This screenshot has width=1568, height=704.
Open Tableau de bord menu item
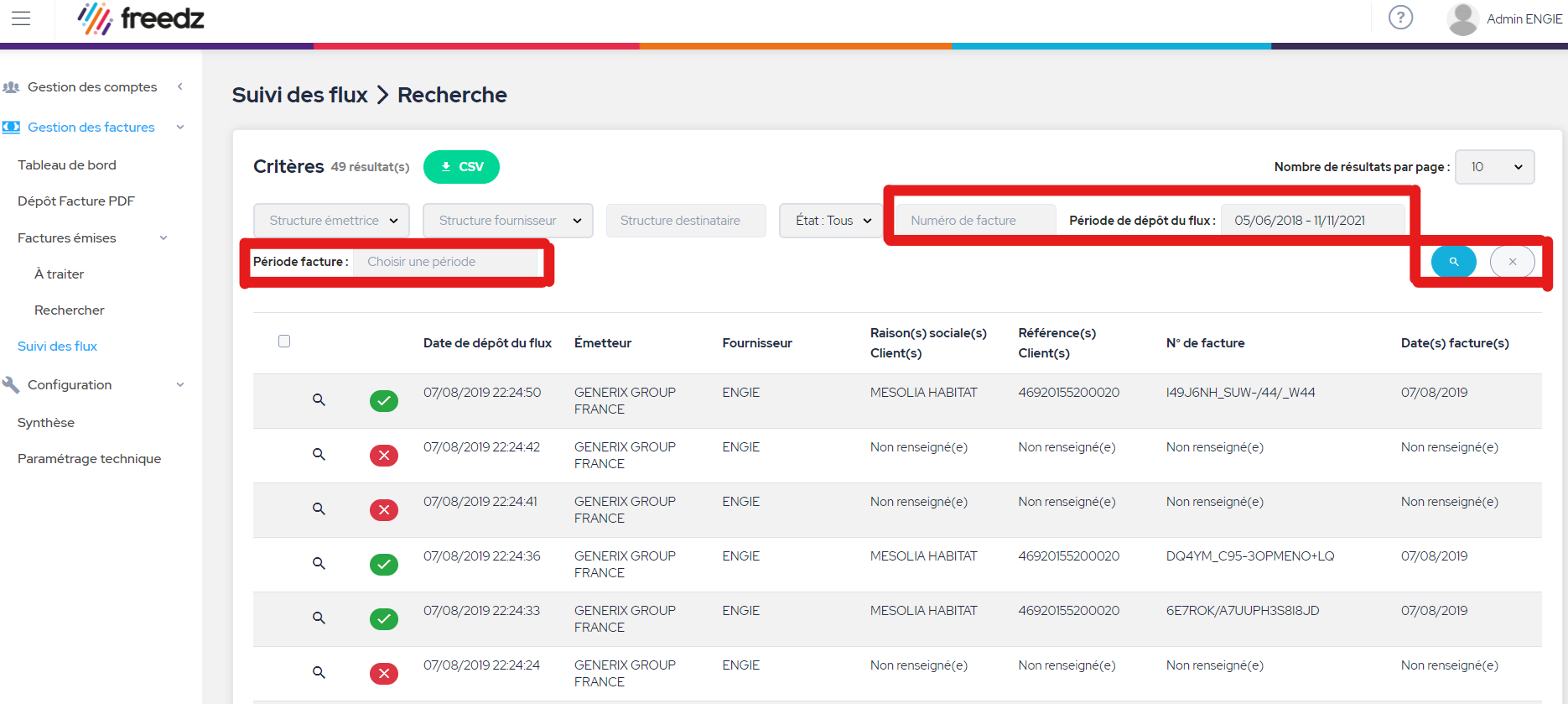[67, 165]
